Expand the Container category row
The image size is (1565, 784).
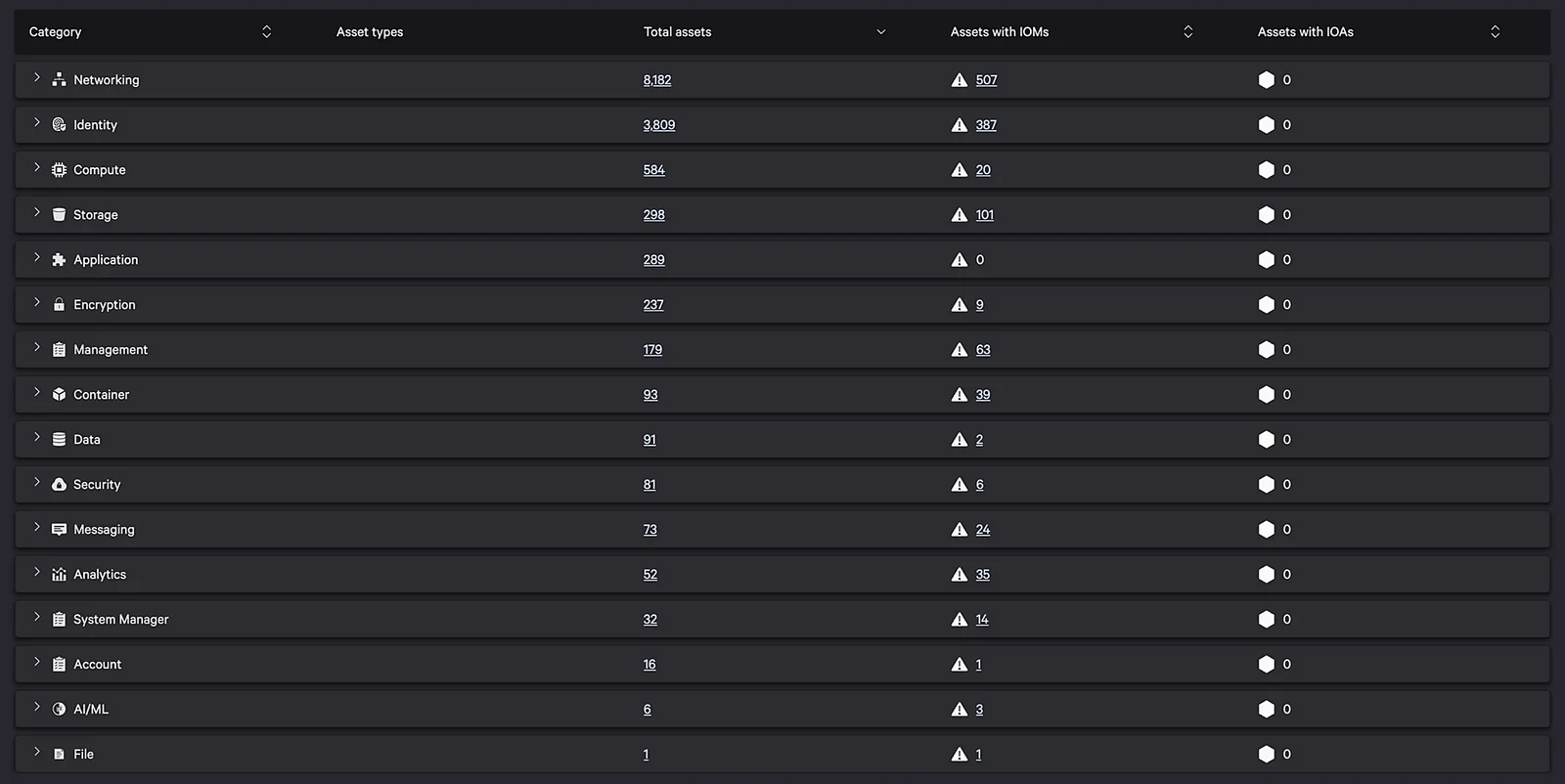click(x=37, y=393)
